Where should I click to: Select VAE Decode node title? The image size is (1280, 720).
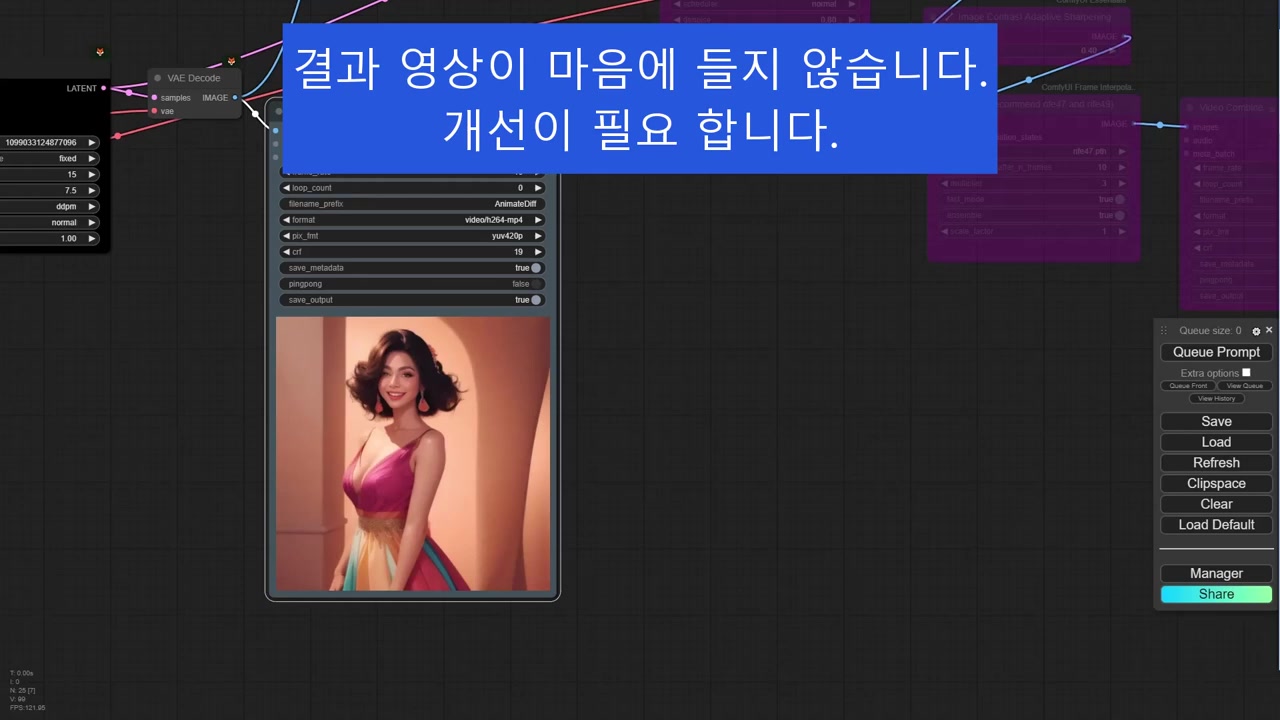(193, 78)
